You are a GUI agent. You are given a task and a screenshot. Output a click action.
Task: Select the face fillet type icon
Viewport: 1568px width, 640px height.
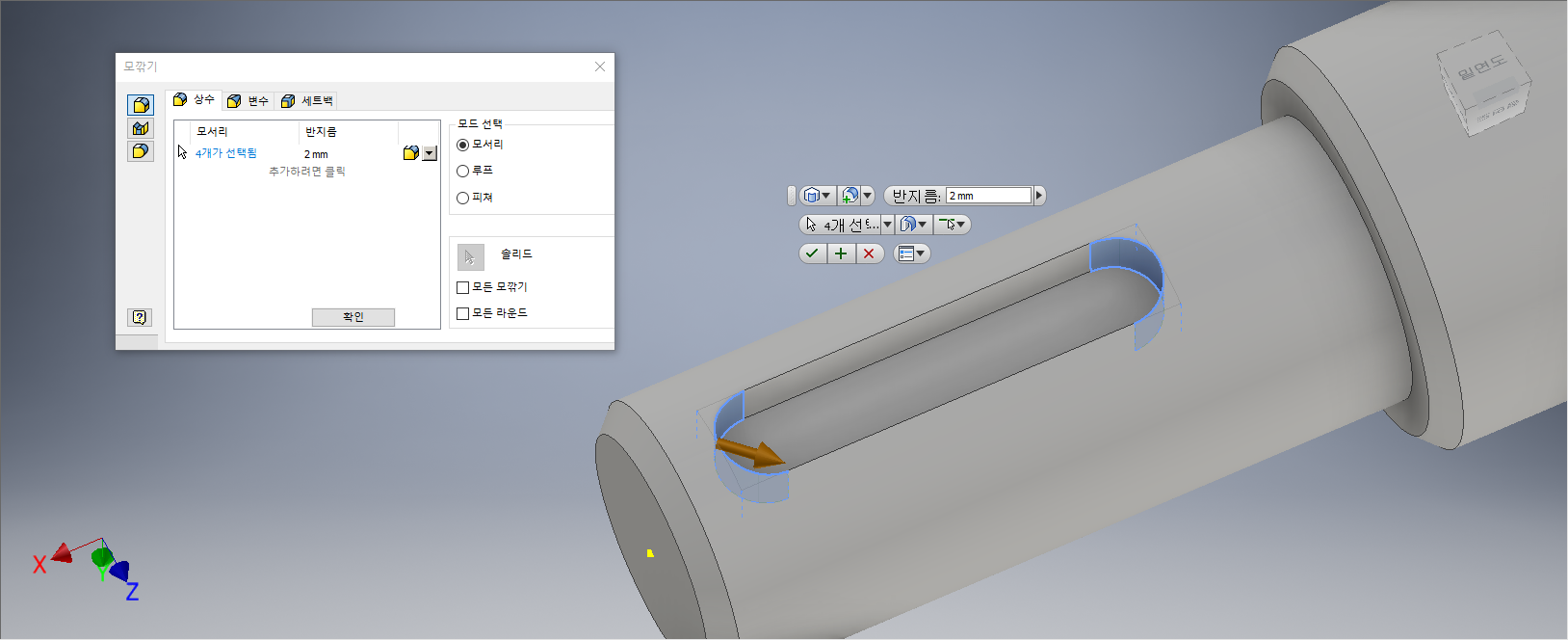pos(141,128)
